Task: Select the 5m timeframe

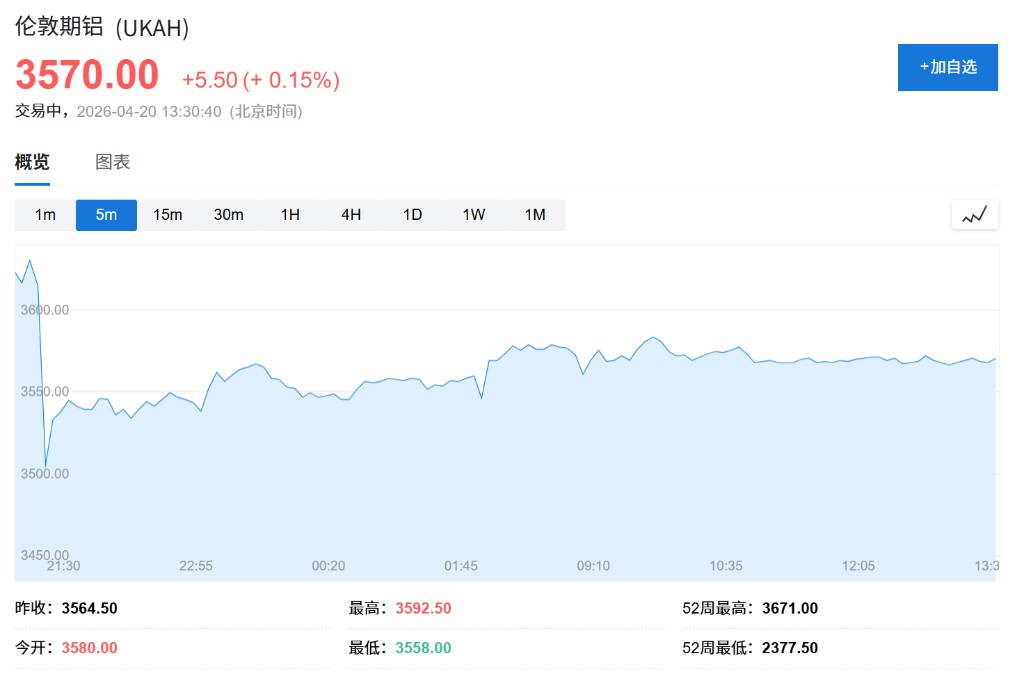Action: [x=106, y=215]
